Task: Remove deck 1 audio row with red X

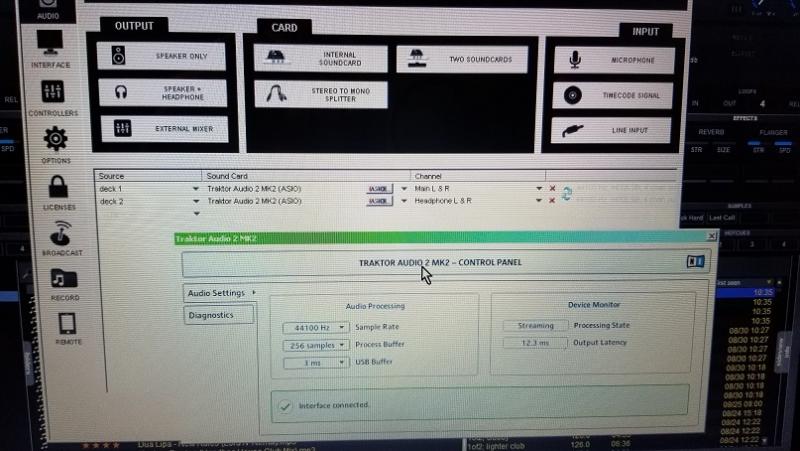Action: [x=552, y=189]
